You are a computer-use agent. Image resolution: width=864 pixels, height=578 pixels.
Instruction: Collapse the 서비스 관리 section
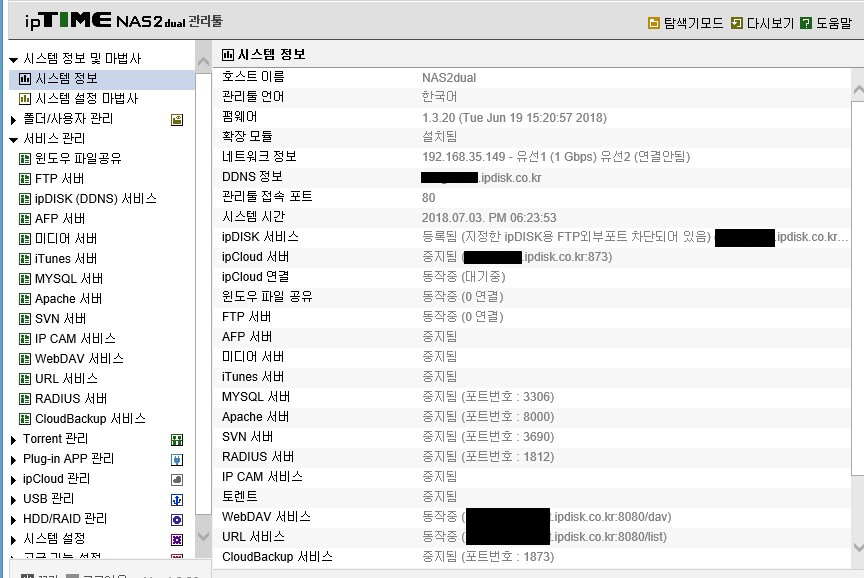[x=14, y=139]
